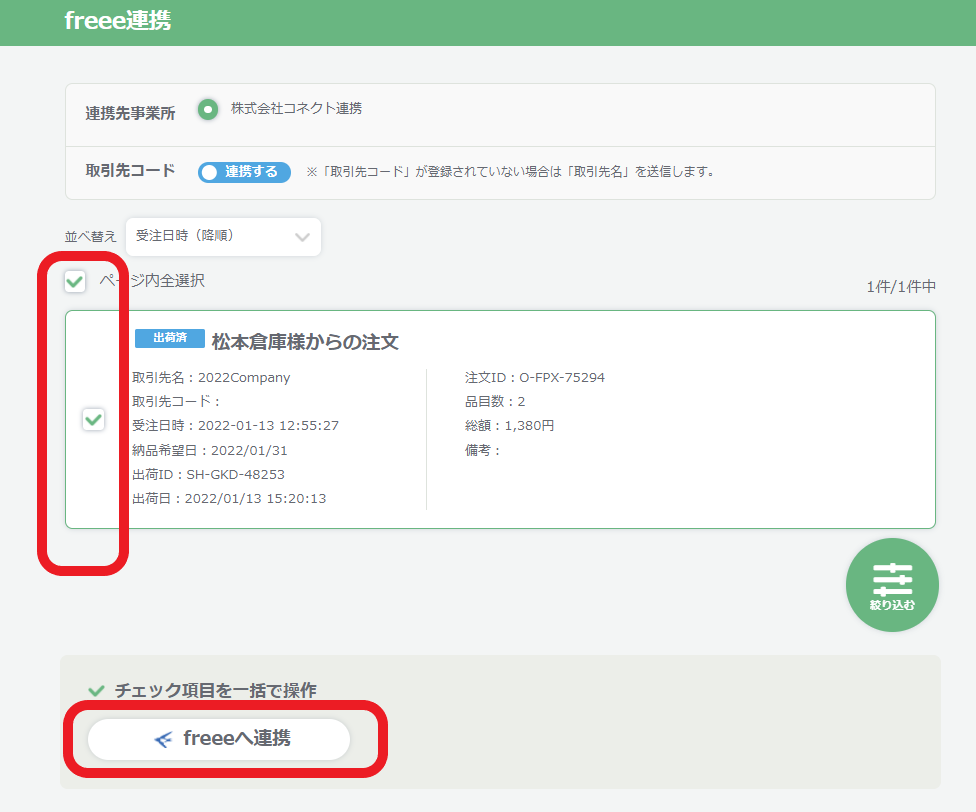Viewport: 976px width, 812px height.
Task: Click 受注日時：2022-01-13 12:55:27 text
Action: coord(235,426)
